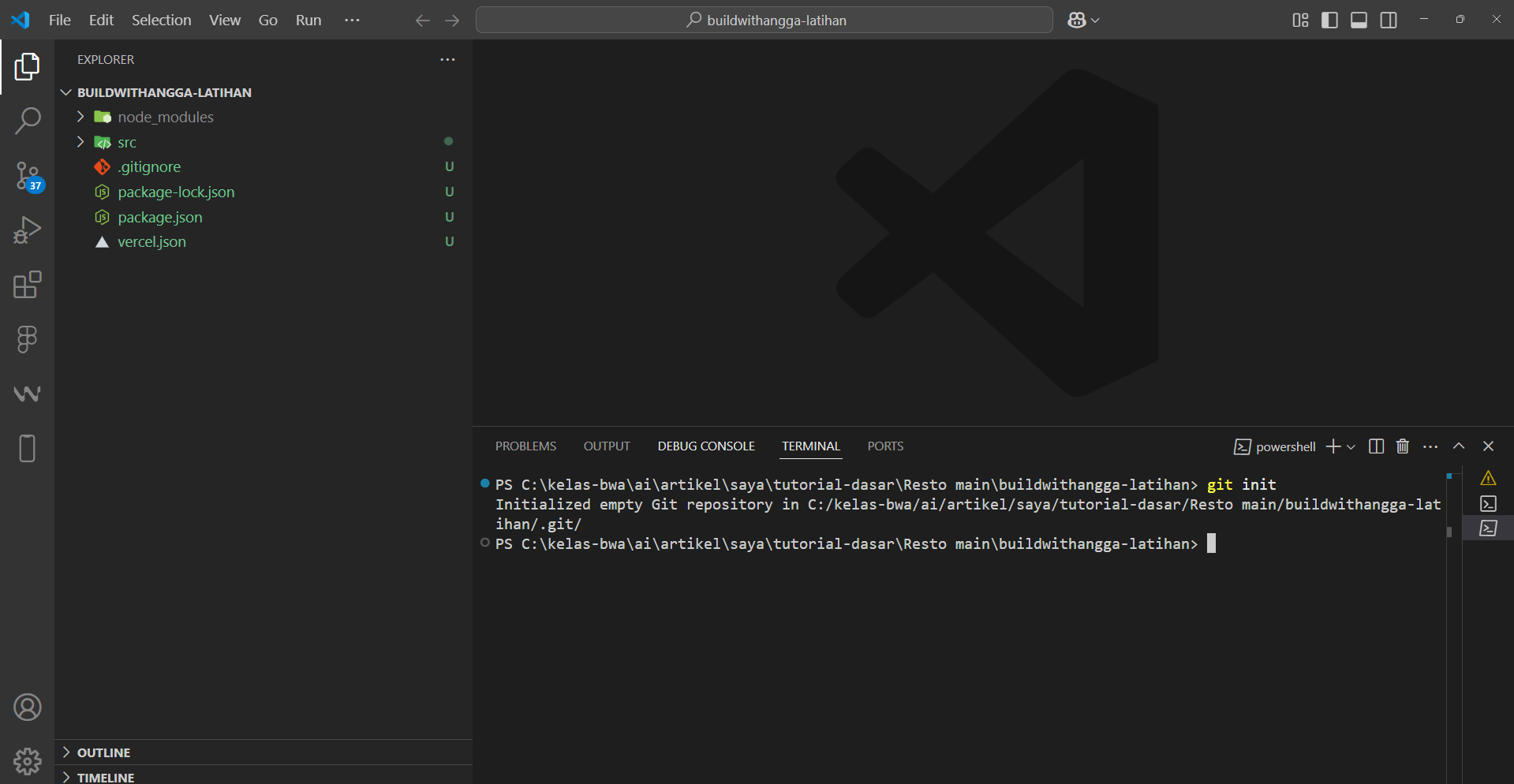Click the buildwithangga-latihan command center search

click(x=764, y=21)
